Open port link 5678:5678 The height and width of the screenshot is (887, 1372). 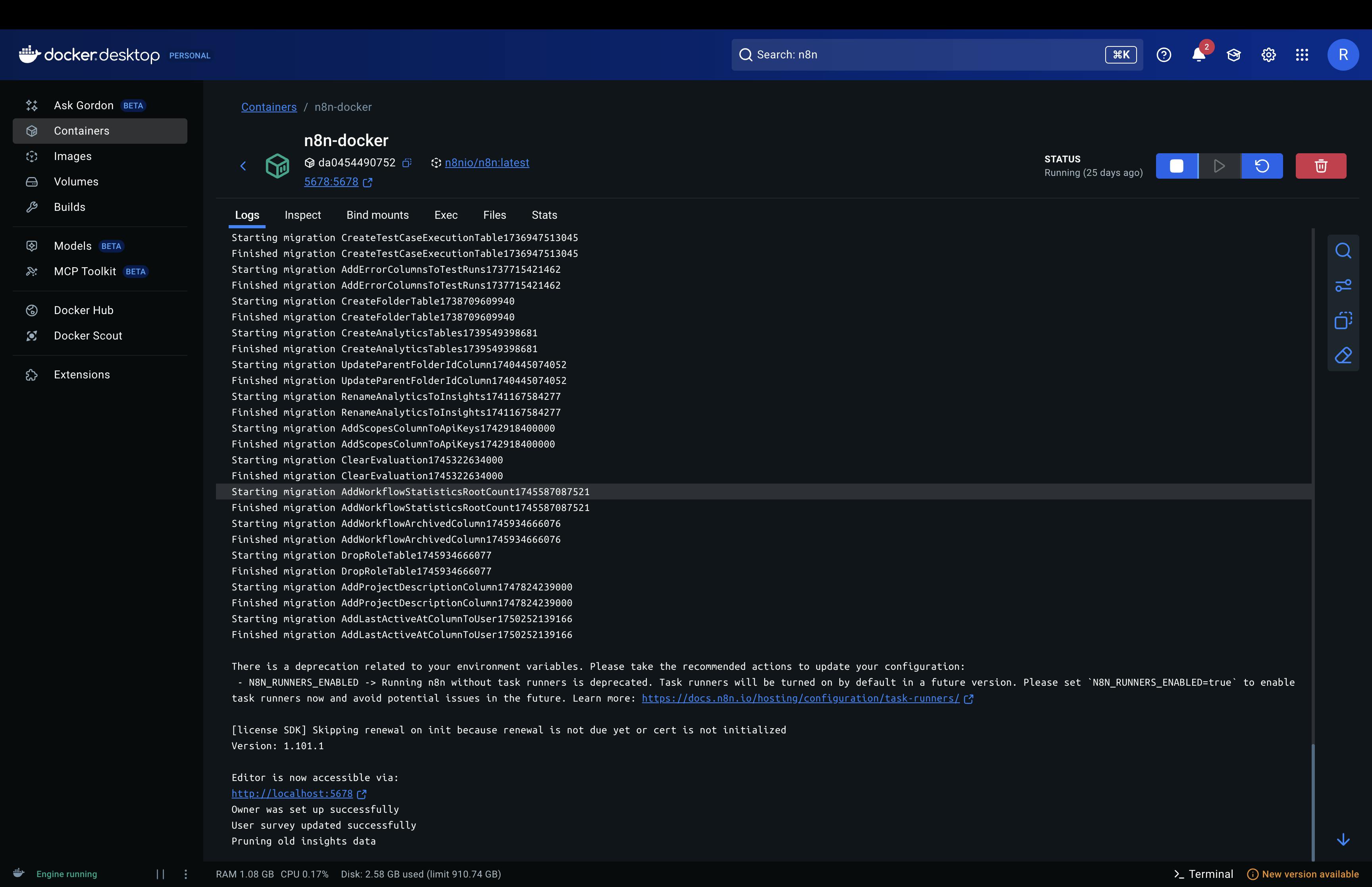click(x=331, y=182)
